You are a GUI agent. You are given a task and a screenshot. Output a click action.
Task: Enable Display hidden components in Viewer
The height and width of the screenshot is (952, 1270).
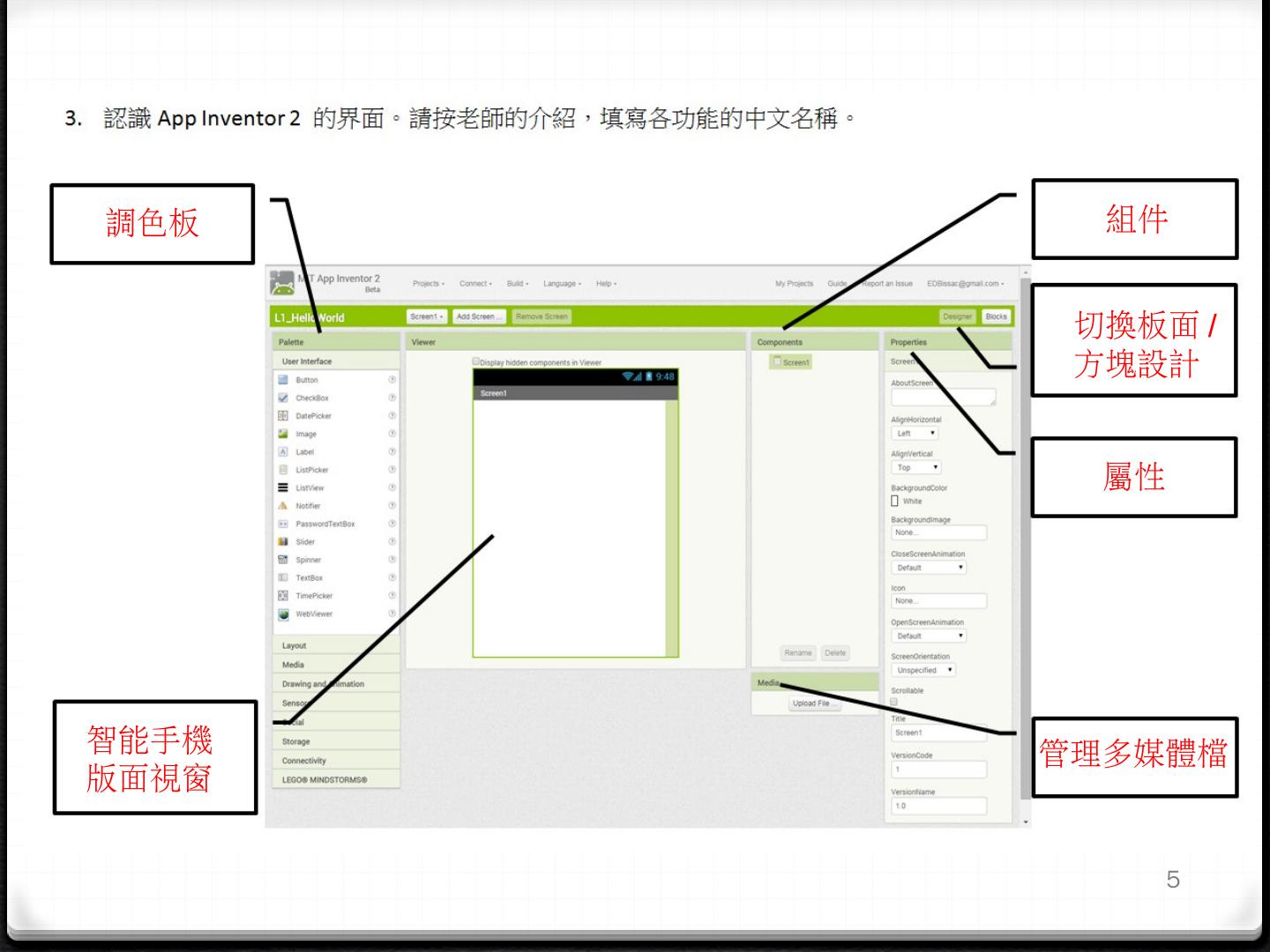pyautogui.click(x=476, y=361)
